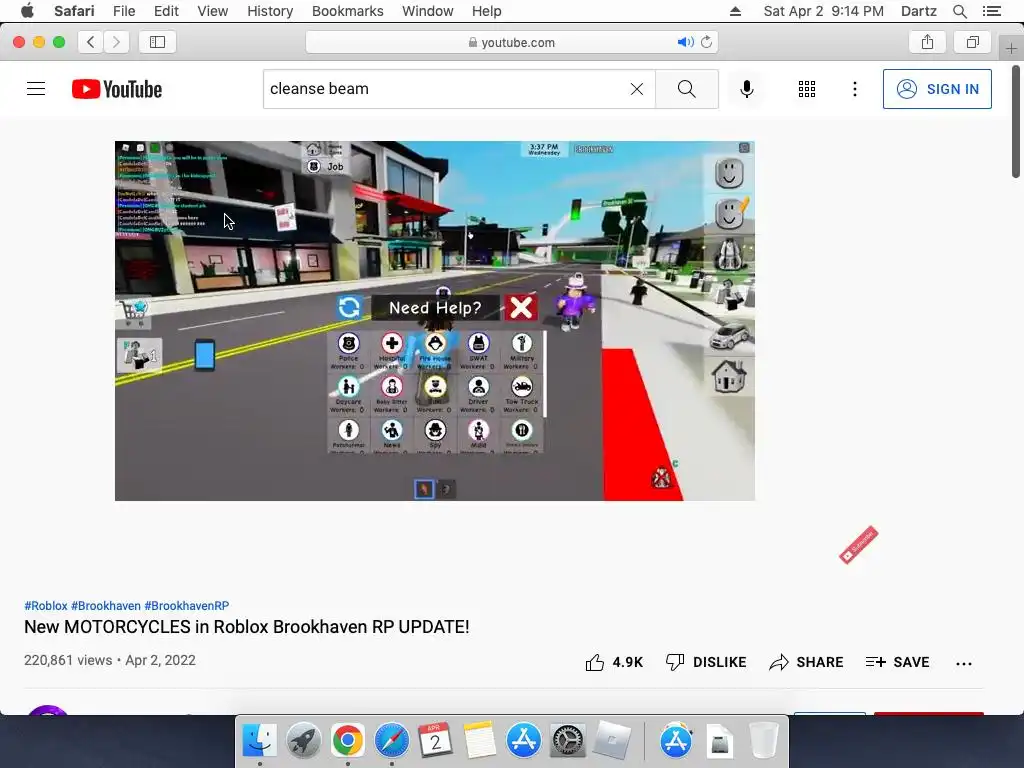Image resolution: width=1024 pixels, height=768 pixels.
Task: Click the Dartz user name
Action: 918,11
